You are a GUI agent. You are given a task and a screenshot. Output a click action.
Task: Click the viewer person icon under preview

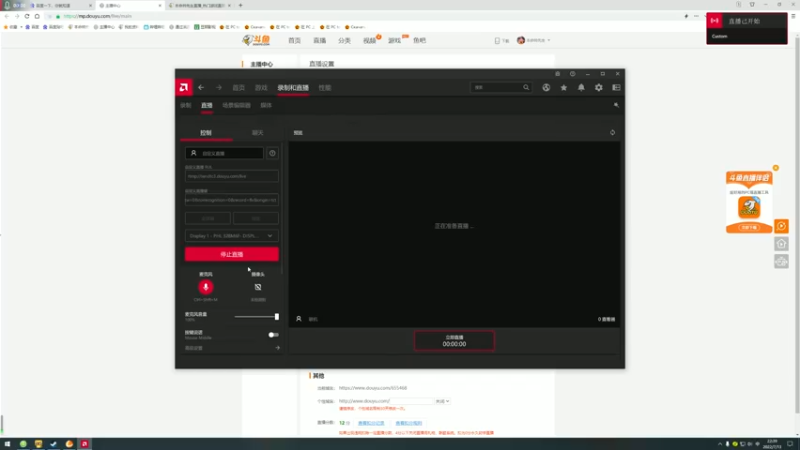pyautogui.click(x=298, y=319)
